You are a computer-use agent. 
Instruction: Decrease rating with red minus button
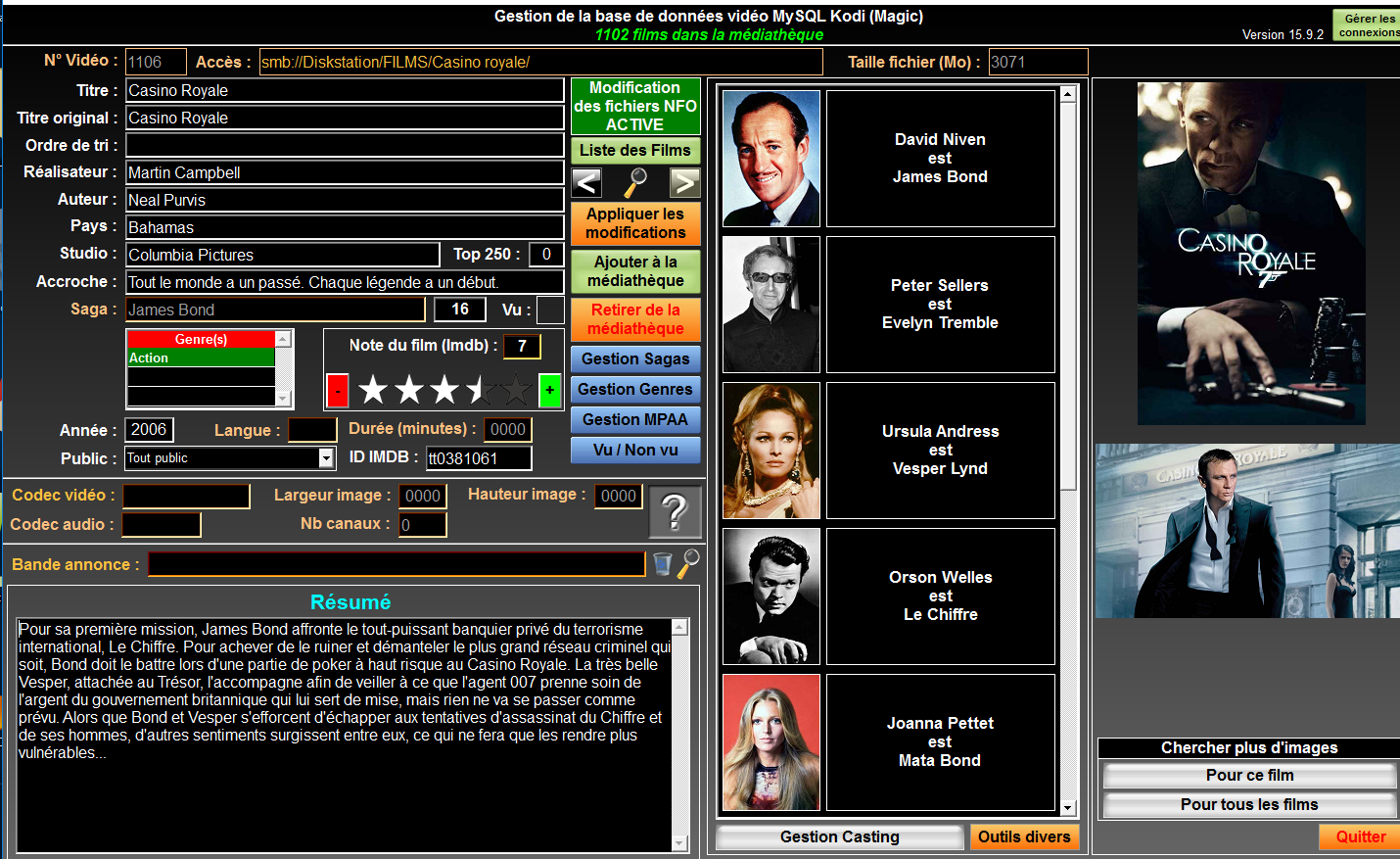[x=337, y=391]
